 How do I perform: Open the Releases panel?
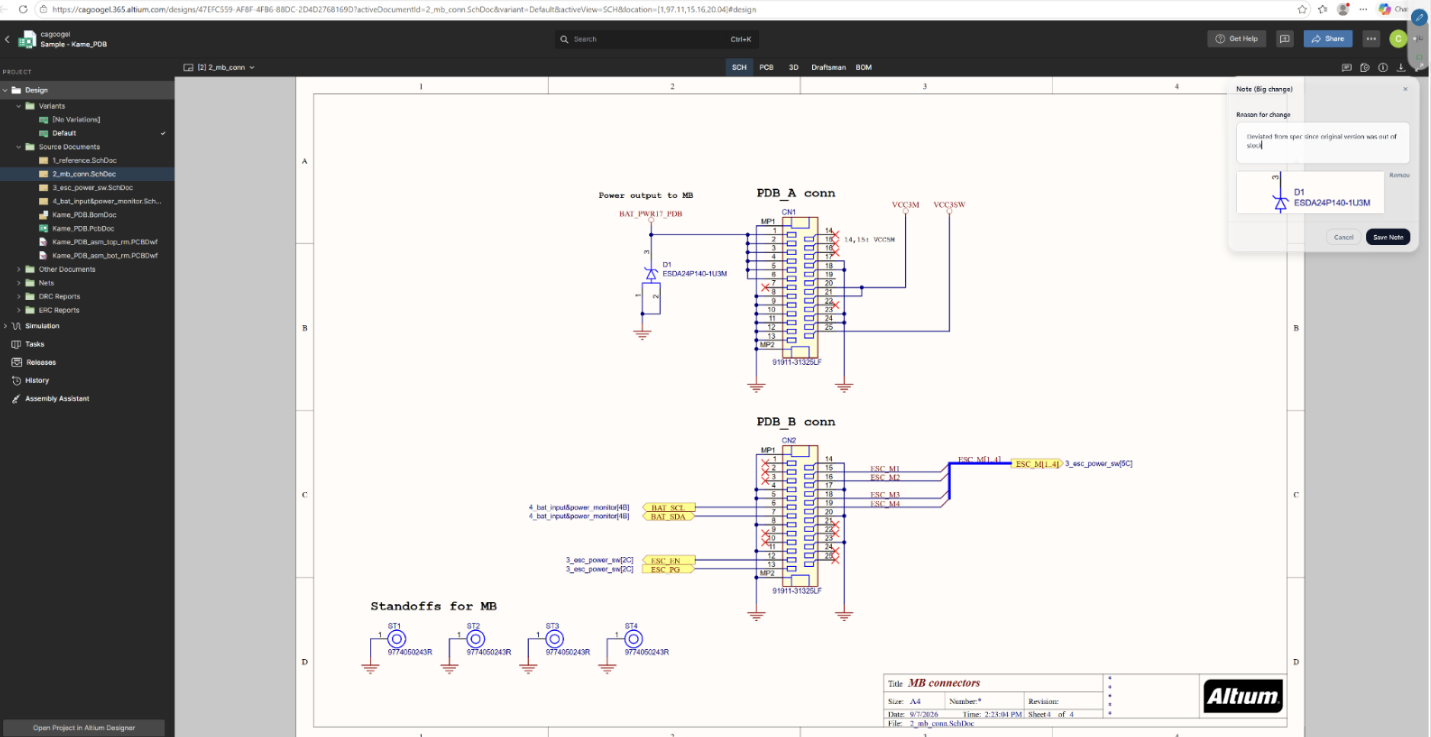(x=40, y=362)
